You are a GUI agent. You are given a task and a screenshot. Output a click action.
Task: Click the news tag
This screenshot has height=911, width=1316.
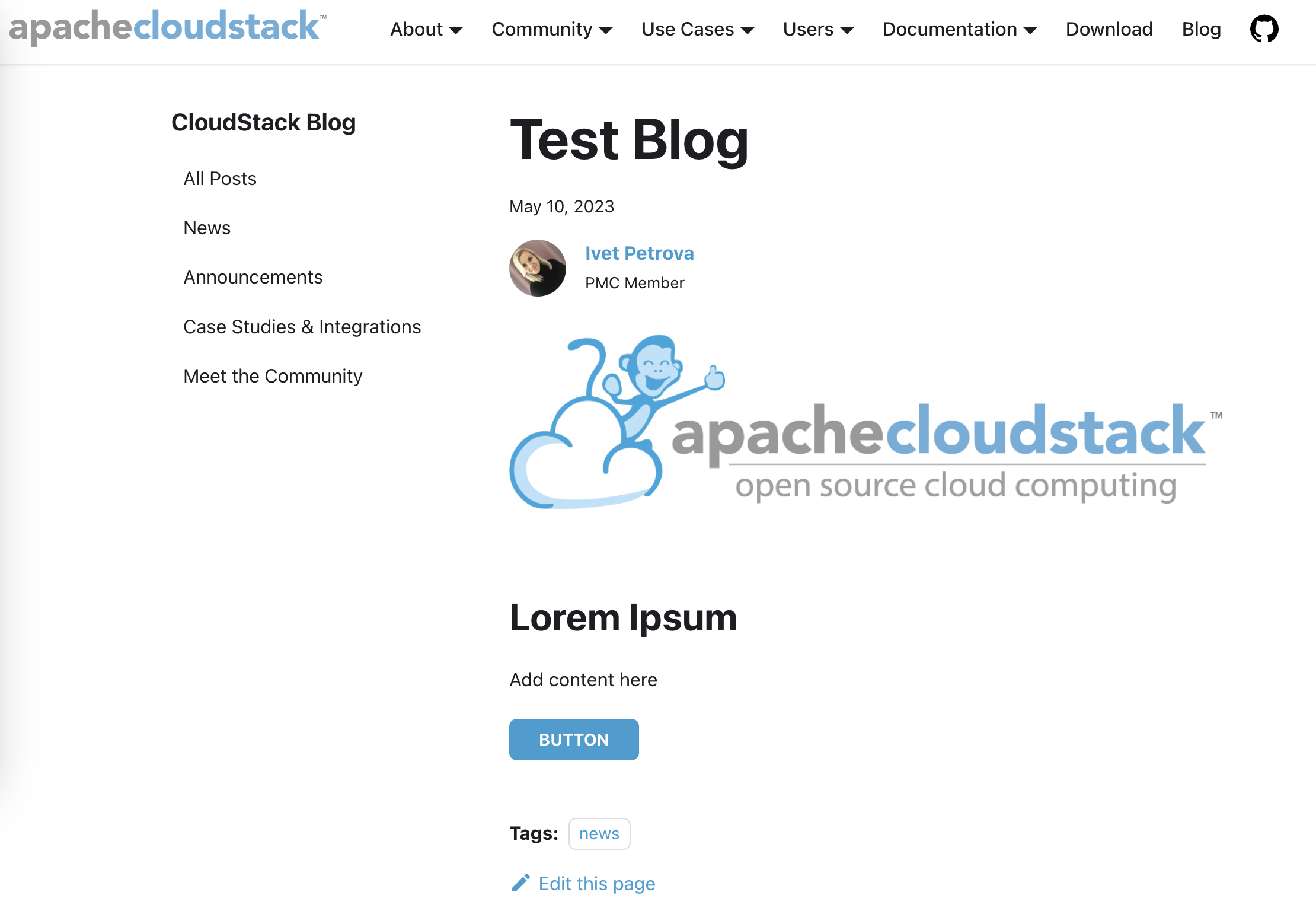(x=599, y=833)
